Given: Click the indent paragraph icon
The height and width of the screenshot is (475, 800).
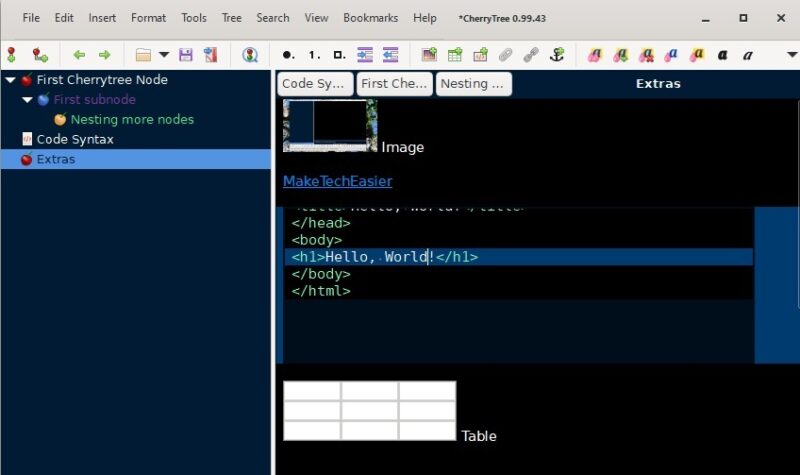Looking at the screenshot, I should pos(365,55).
